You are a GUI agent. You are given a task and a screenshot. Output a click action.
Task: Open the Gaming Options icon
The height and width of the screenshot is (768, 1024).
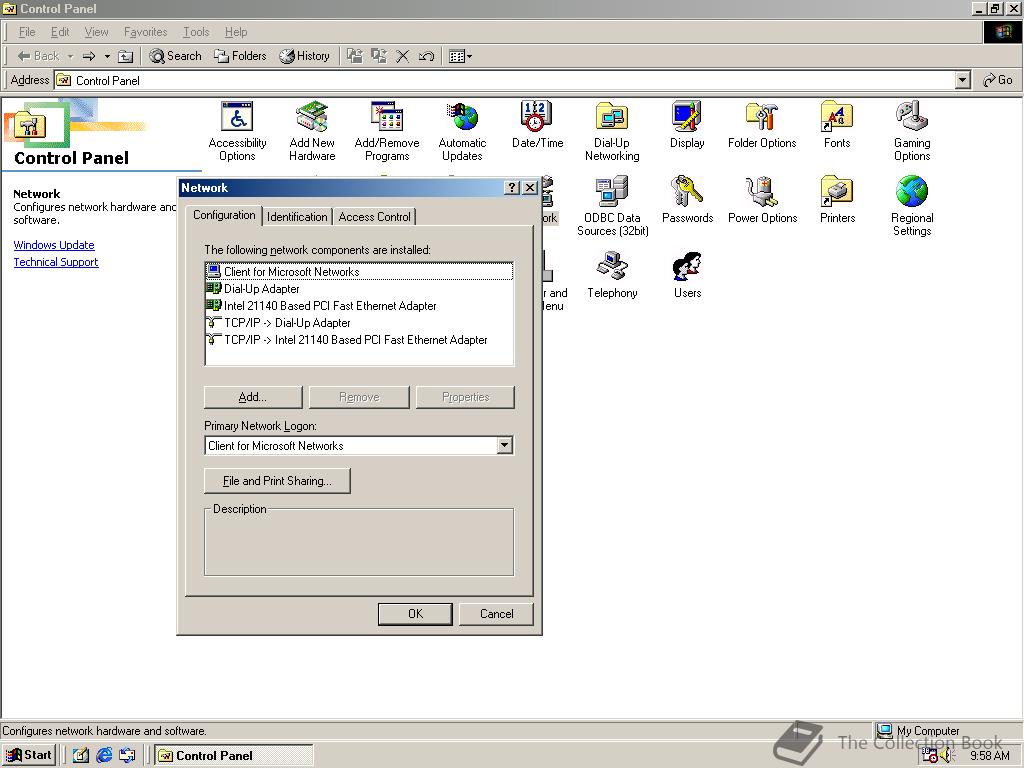(x=912, y=131)
